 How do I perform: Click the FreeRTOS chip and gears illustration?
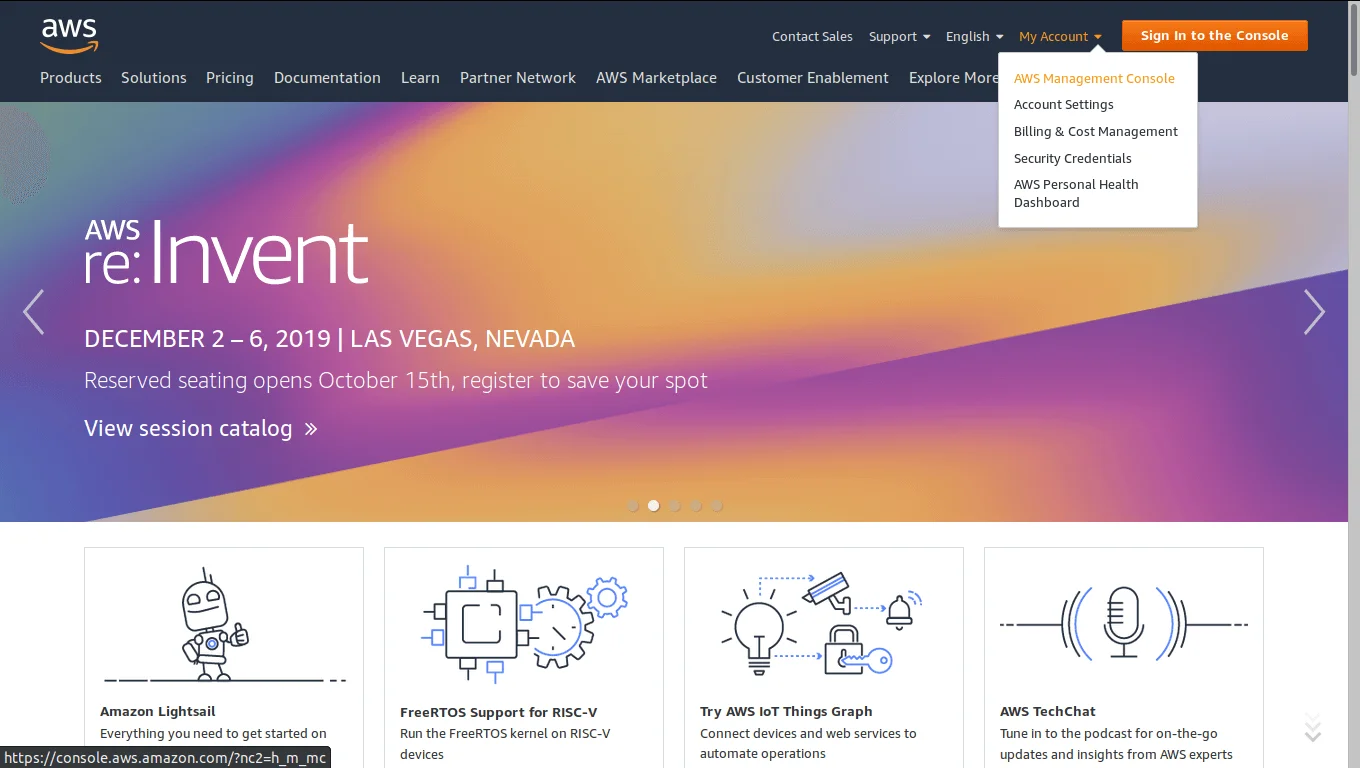point(523,622)
